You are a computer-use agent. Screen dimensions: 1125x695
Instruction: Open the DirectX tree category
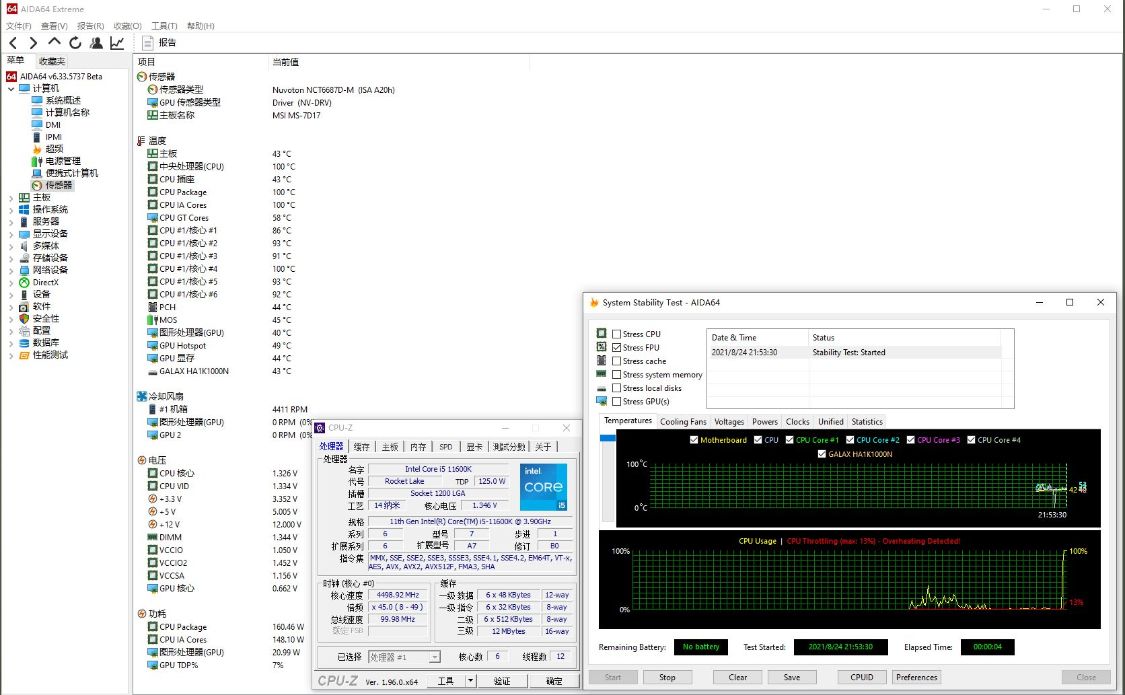45,283
